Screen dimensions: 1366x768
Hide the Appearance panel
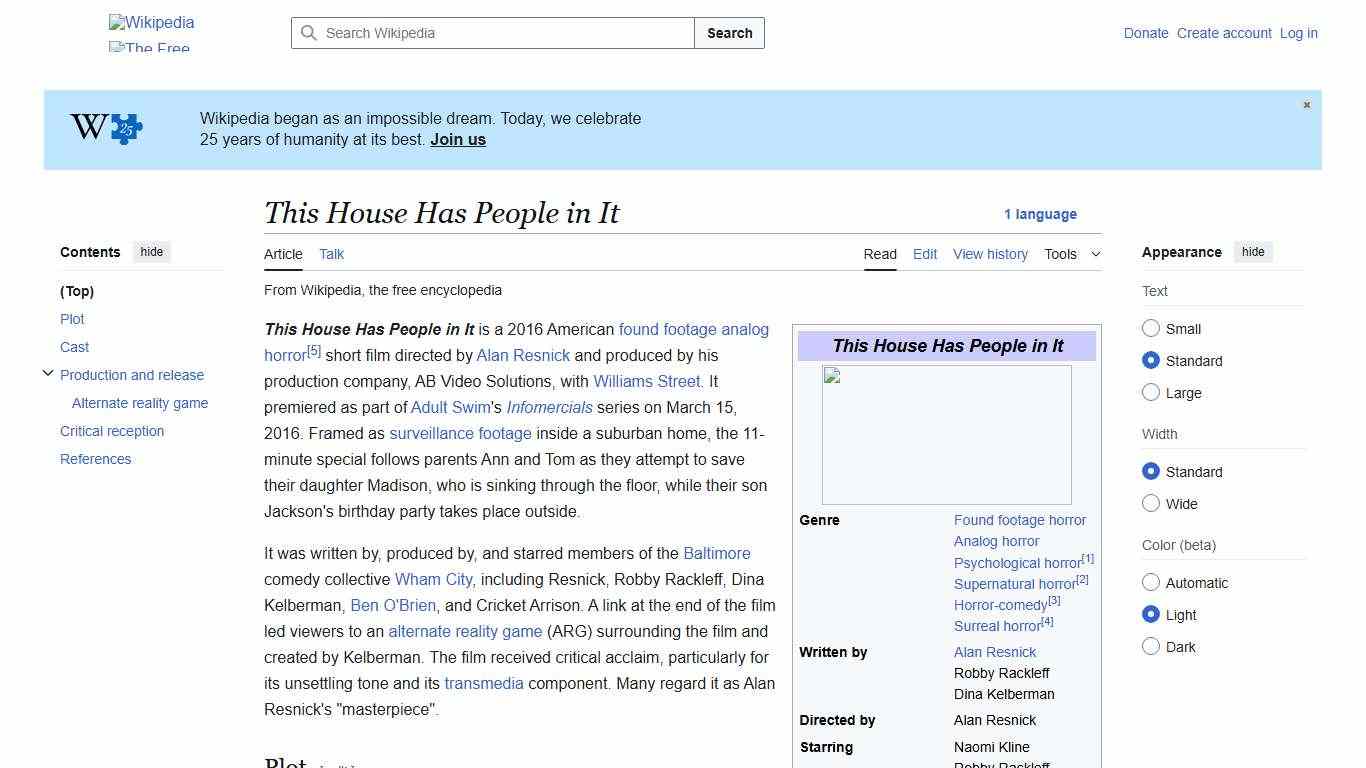tap(1253, 252)
